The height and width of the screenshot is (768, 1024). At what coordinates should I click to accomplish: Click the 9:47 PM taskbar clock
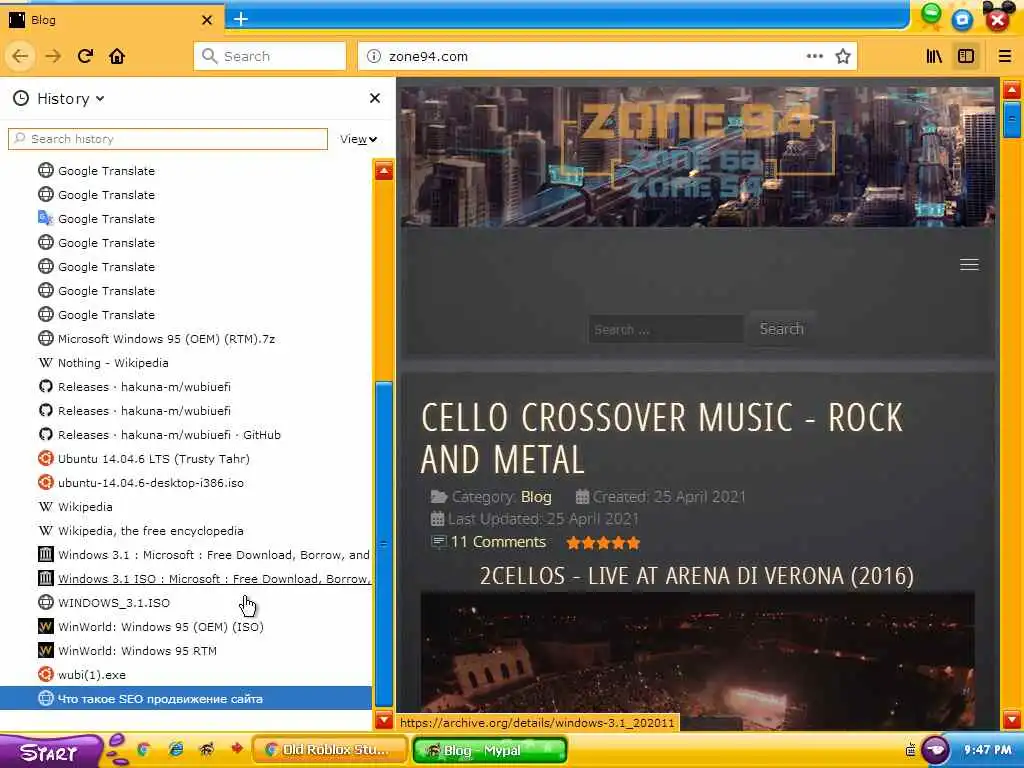(x=987, y=750)
